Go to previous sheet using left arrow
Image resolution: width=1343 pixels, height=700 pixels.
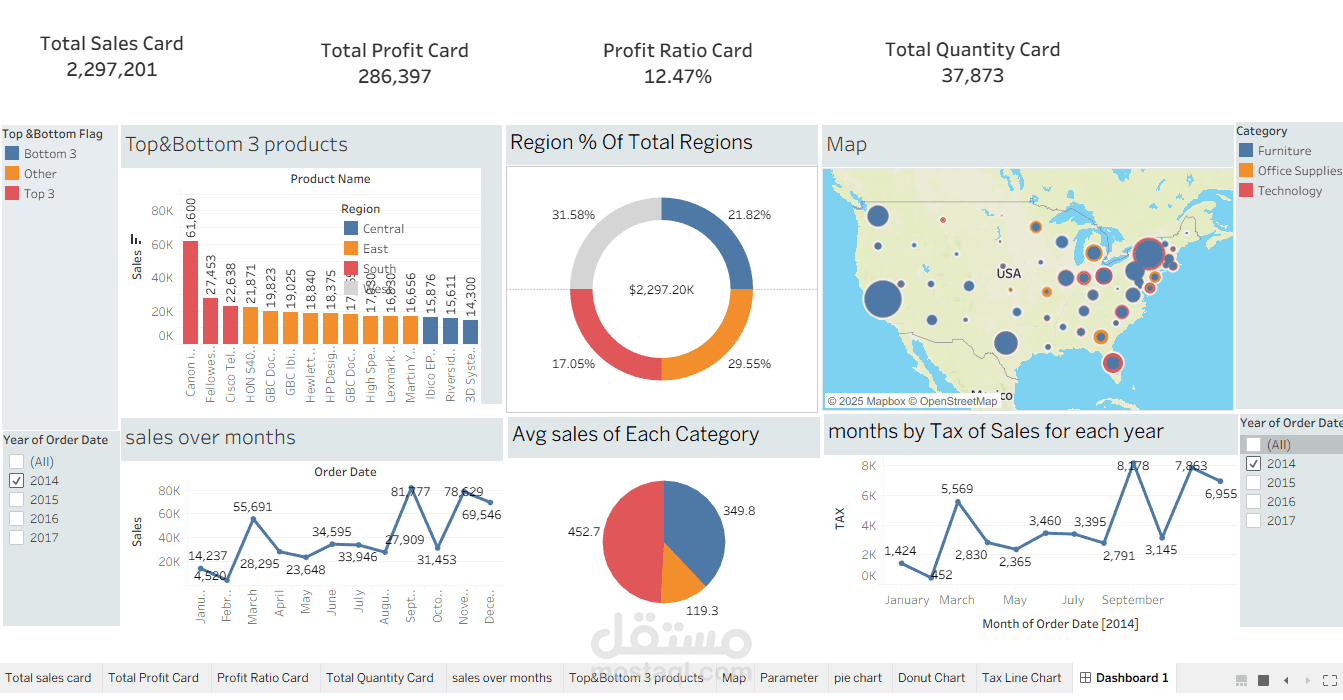(1286, 680)
